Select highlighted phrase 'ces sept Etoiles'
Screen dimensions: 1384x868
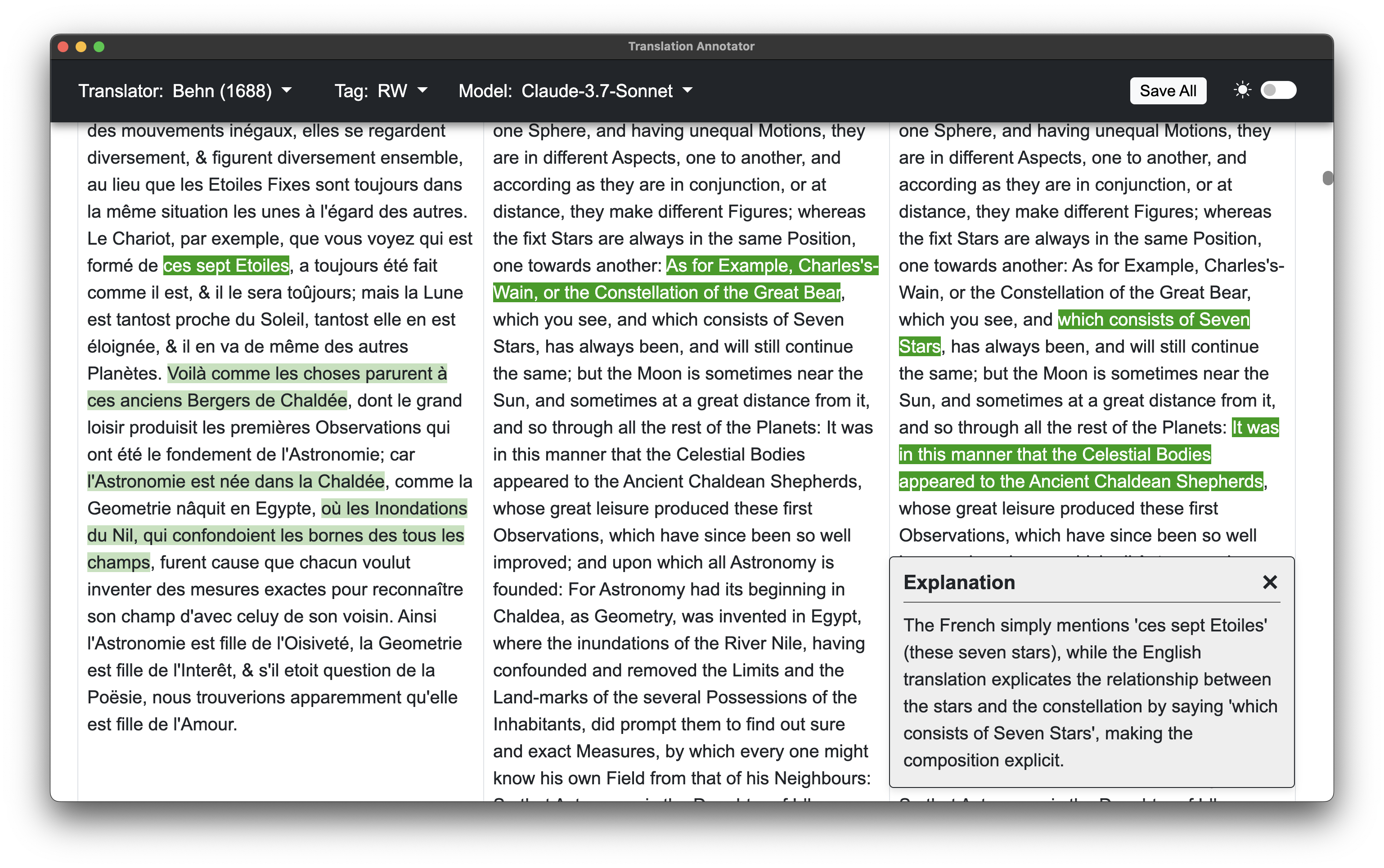tap(226, 265)
